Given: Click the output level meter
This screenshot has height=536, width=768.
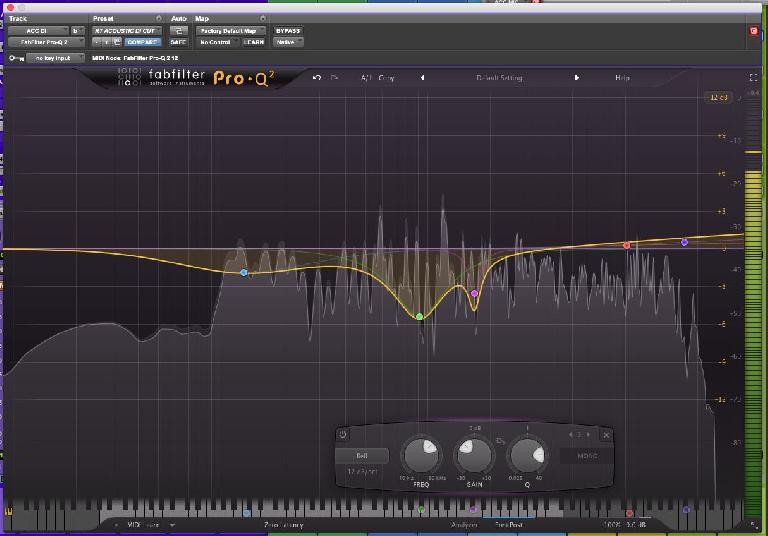Looking at the screenshot, I should coord(753,309).
